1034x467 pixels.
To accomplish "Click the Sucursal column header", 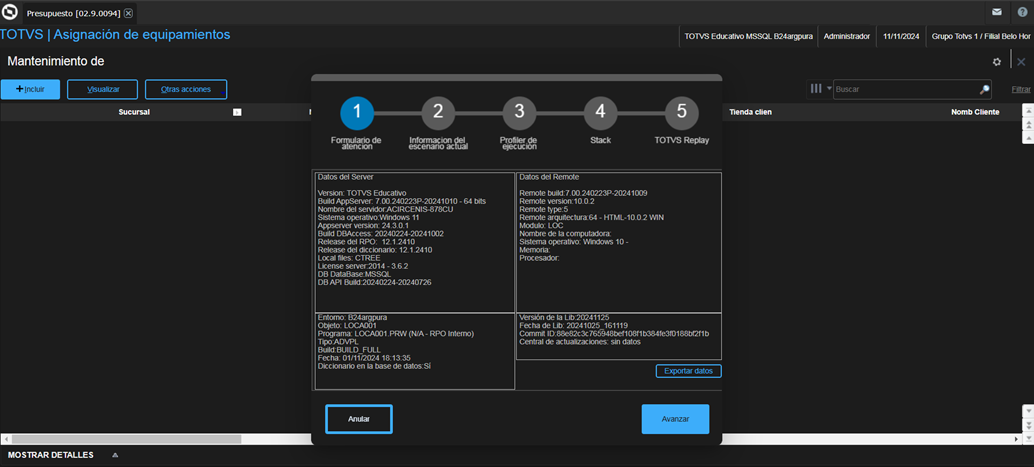I will pyautogui.click(x=134, y=112).
